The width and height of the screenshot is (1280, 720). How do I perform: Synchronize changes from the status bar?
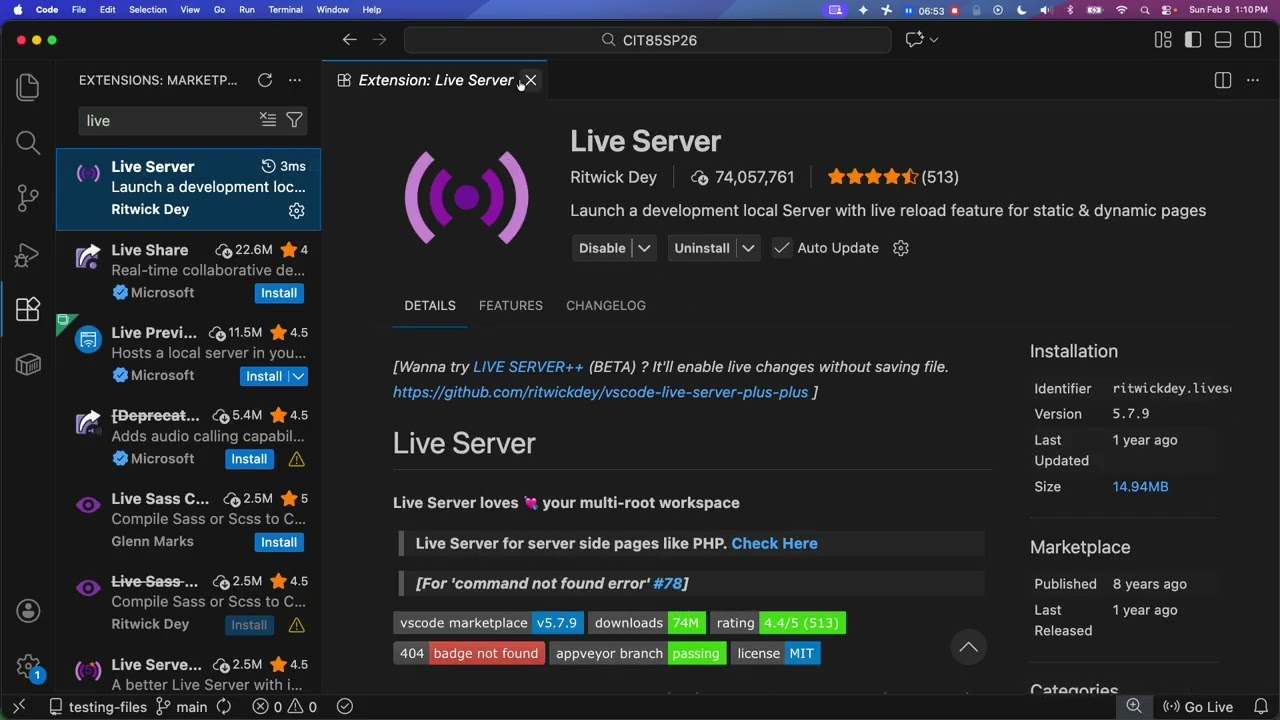point(224,707)
